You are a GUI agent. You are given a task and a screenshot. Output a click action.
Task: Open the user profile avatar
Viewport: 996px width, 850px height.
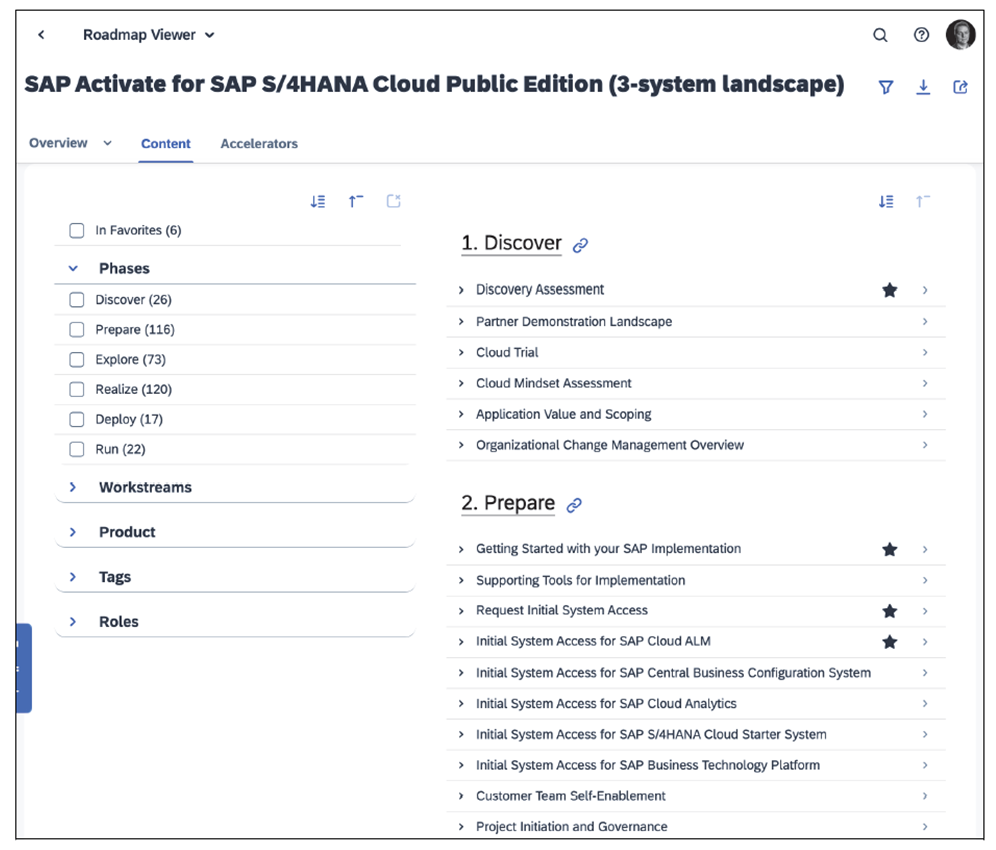point(960,34)
